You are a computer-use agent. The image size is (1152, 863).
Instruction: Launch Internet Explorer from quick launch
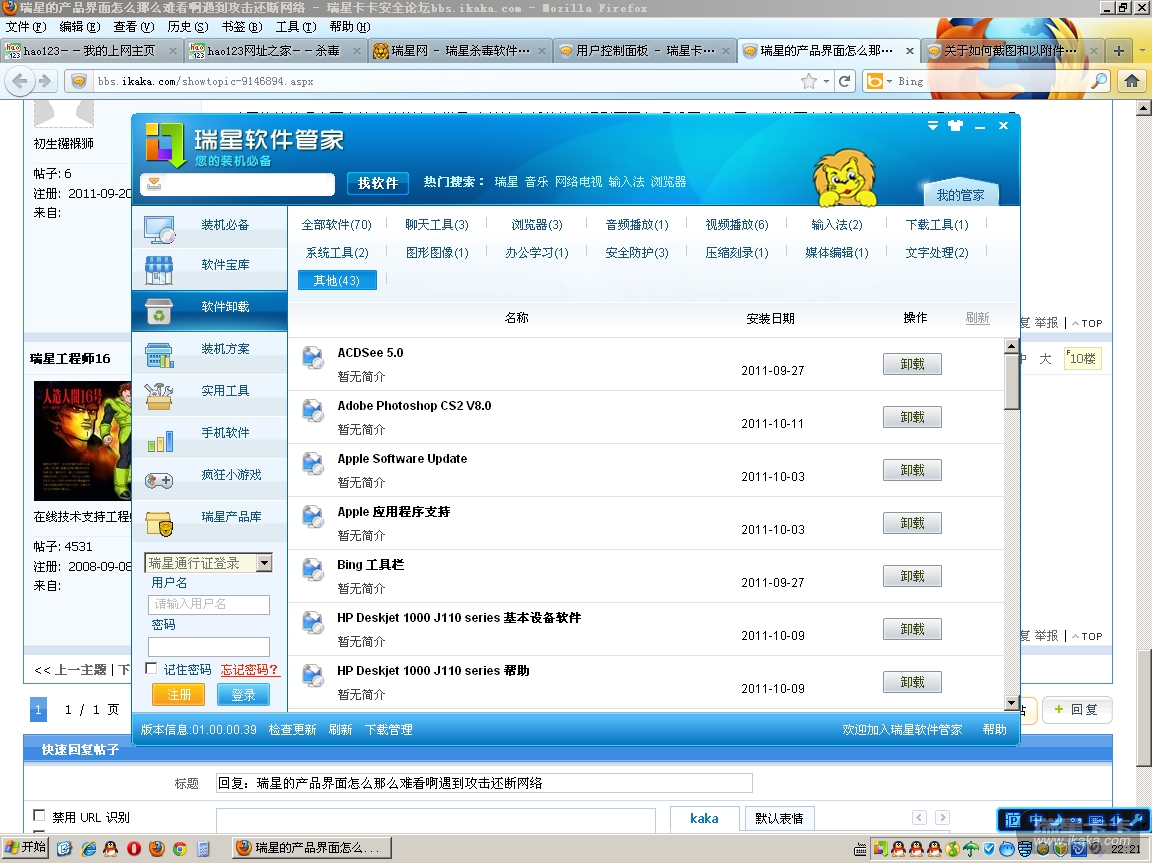88,848
